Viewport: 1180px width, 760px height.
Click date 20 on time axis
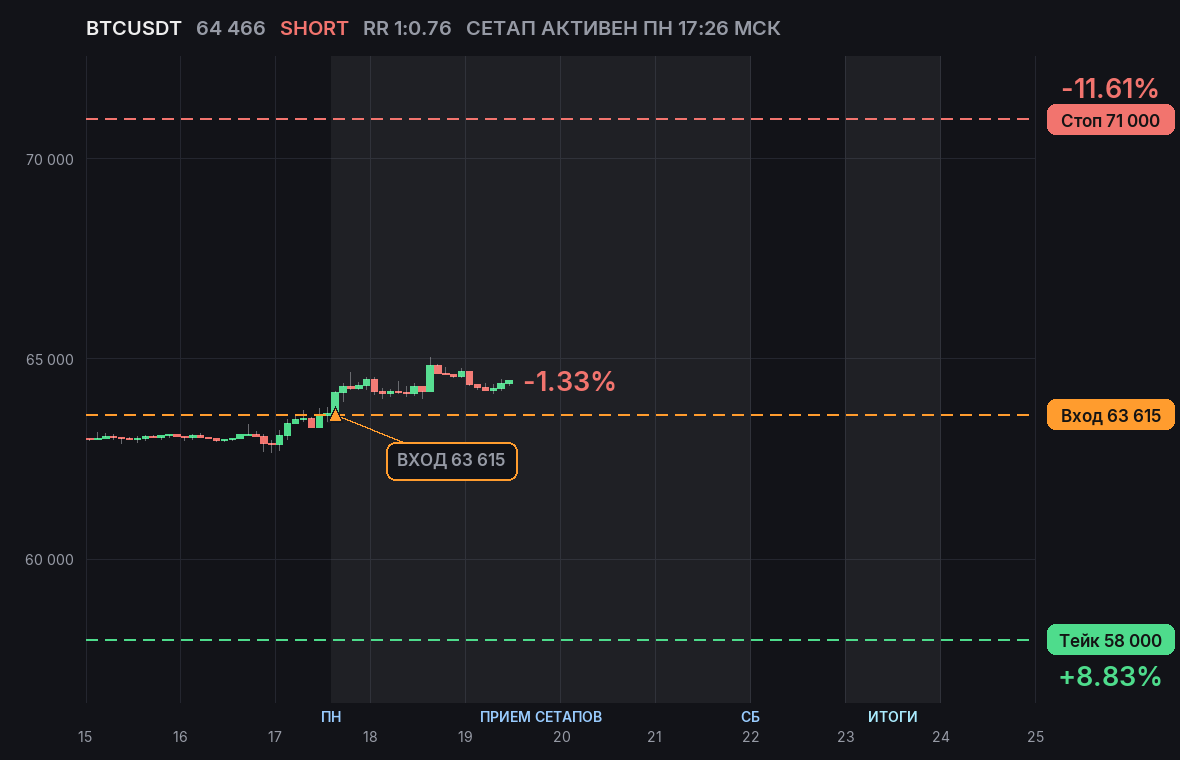coord(561,737)
